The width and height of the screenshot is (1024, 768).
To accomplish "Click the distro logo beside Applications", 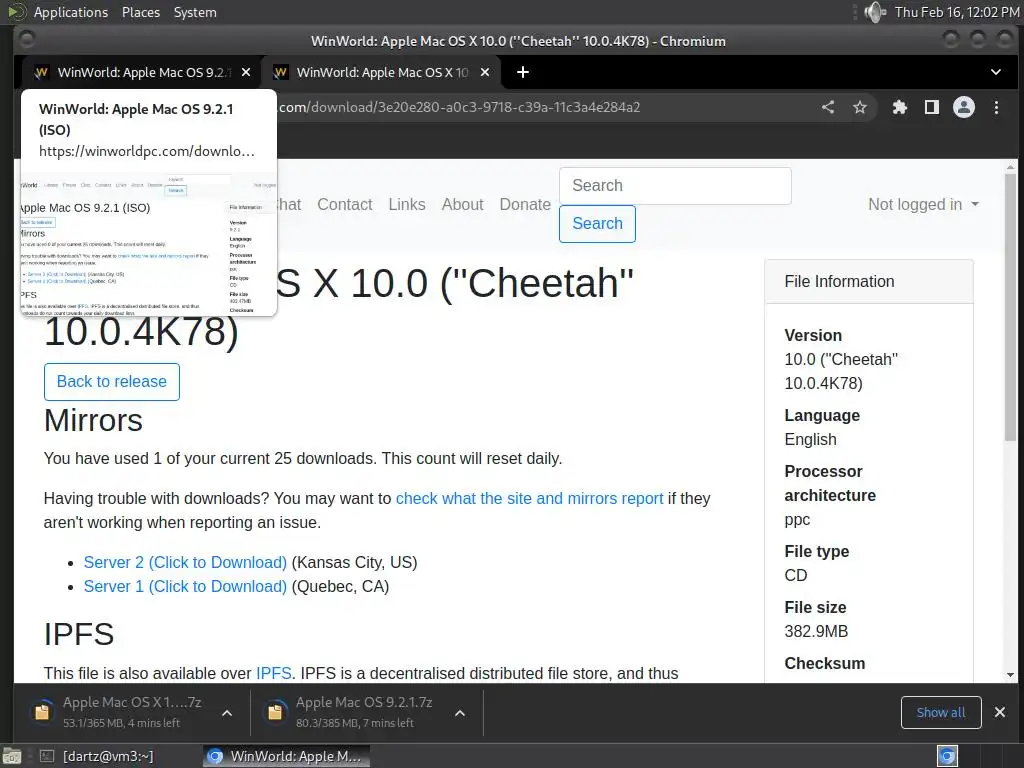I will [x=17, y=12].
